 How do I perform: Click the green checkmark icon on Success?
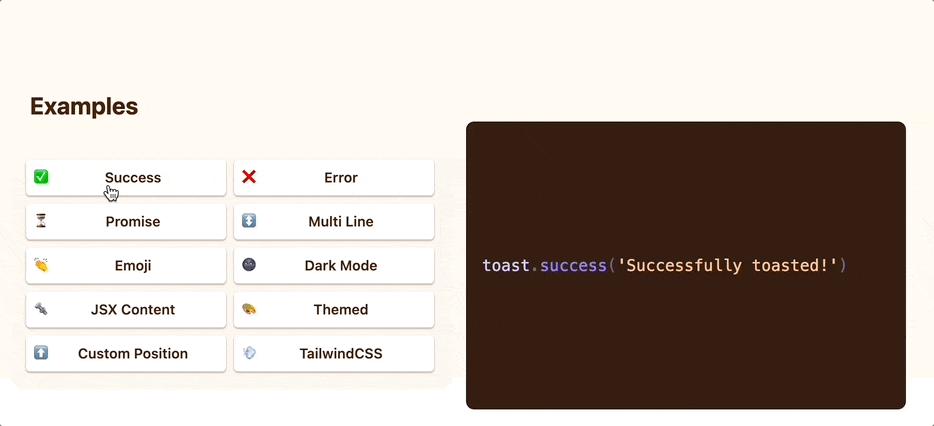coord(41,177)
